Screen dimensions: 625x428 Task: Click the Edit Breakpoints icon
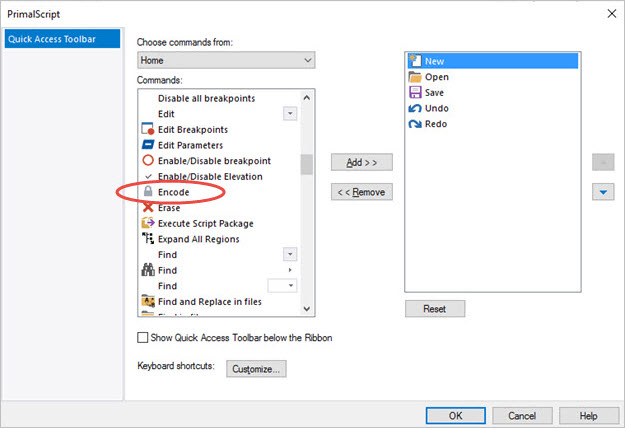[148, 129]
